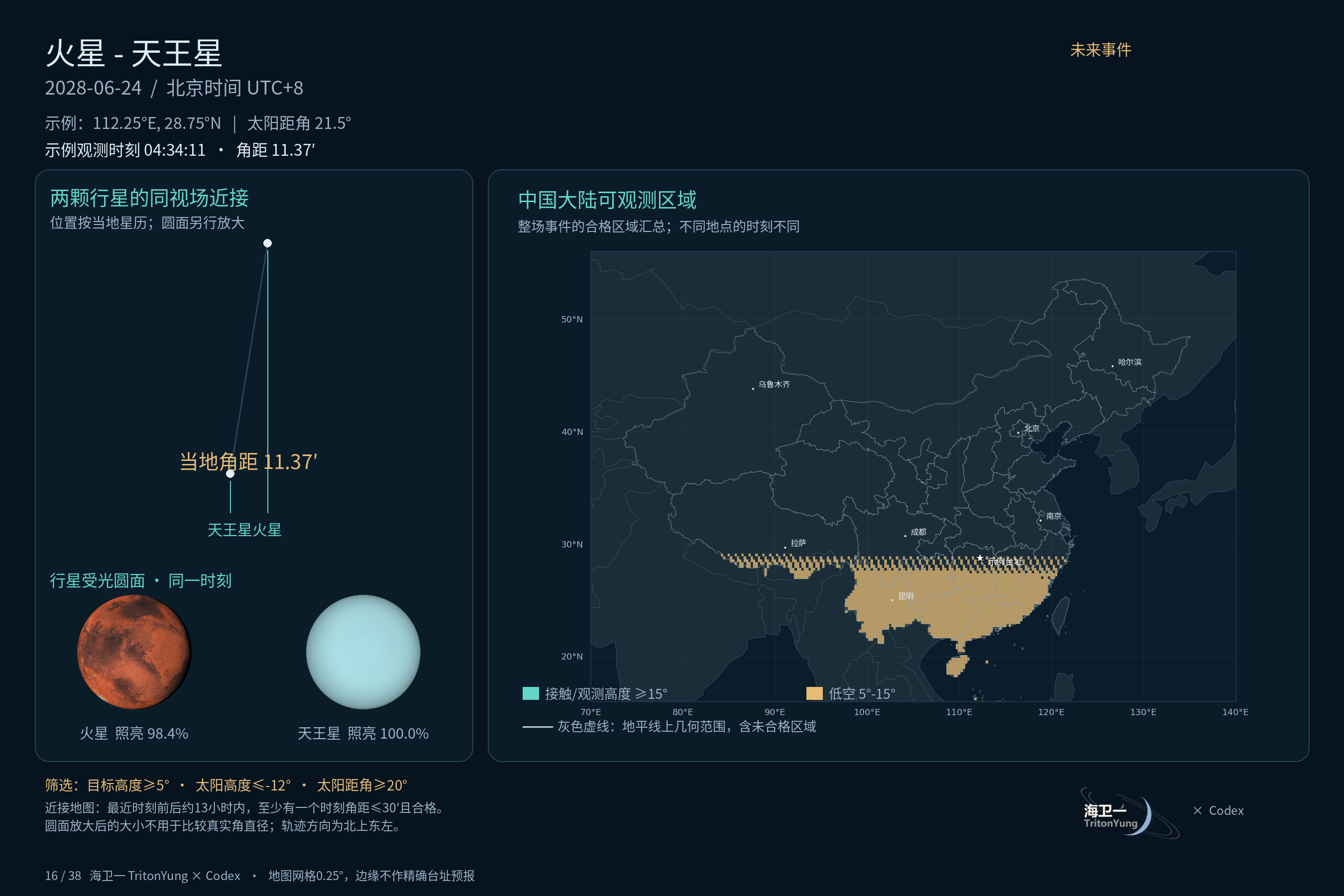This screenshot has height=896, width=1344.
Task: Click the heading 两颗行星的同视场近接
Action: point(150,198)
